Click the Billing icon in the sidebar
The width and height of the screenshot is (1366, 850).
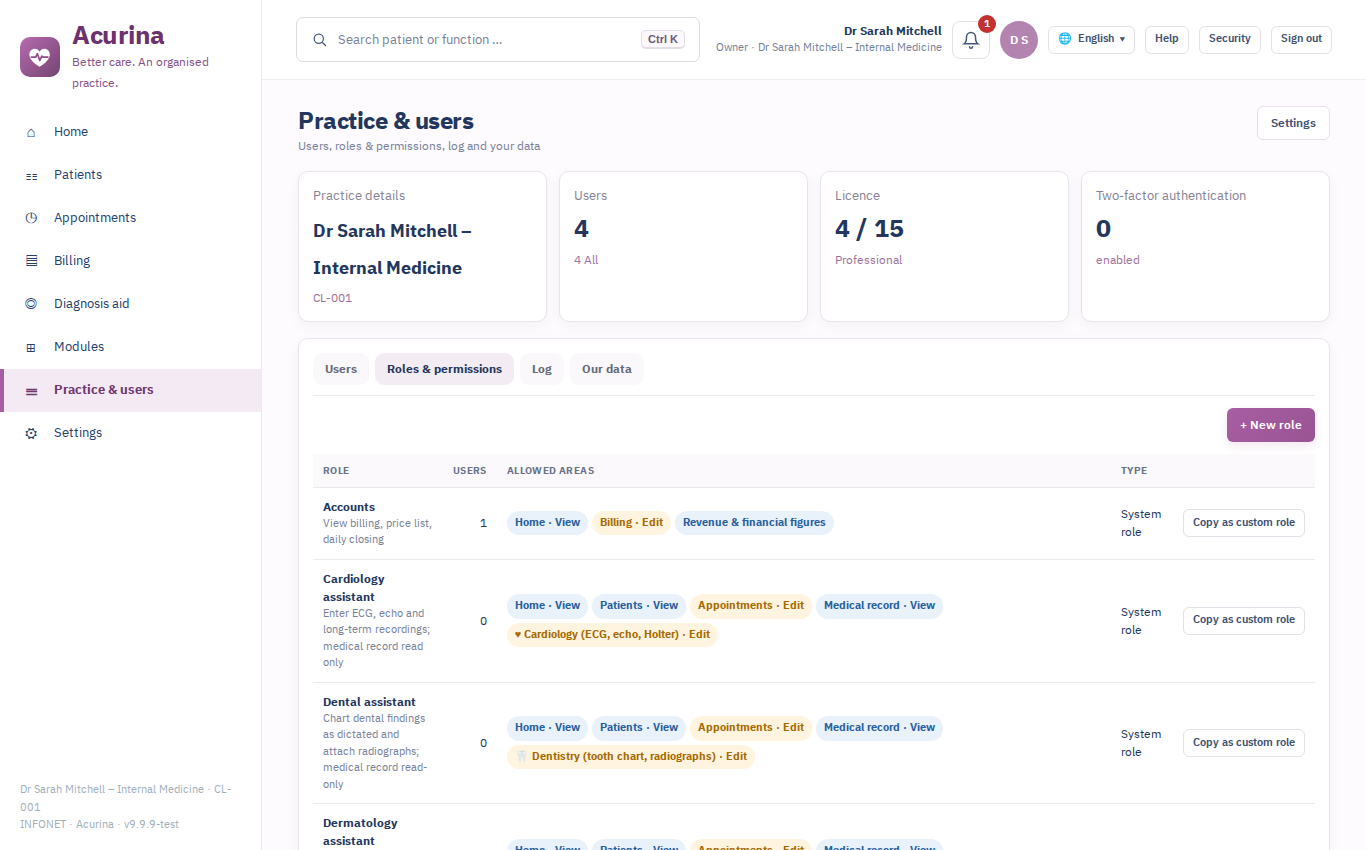tap(31, 261)
